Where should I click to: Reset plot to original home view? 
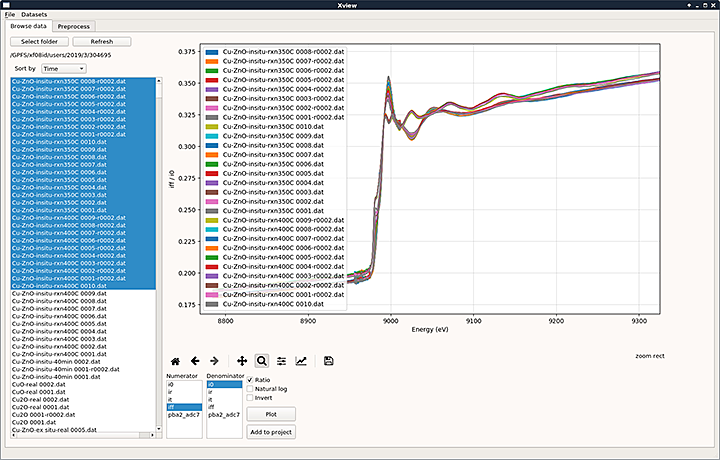(x=176, y=360)
